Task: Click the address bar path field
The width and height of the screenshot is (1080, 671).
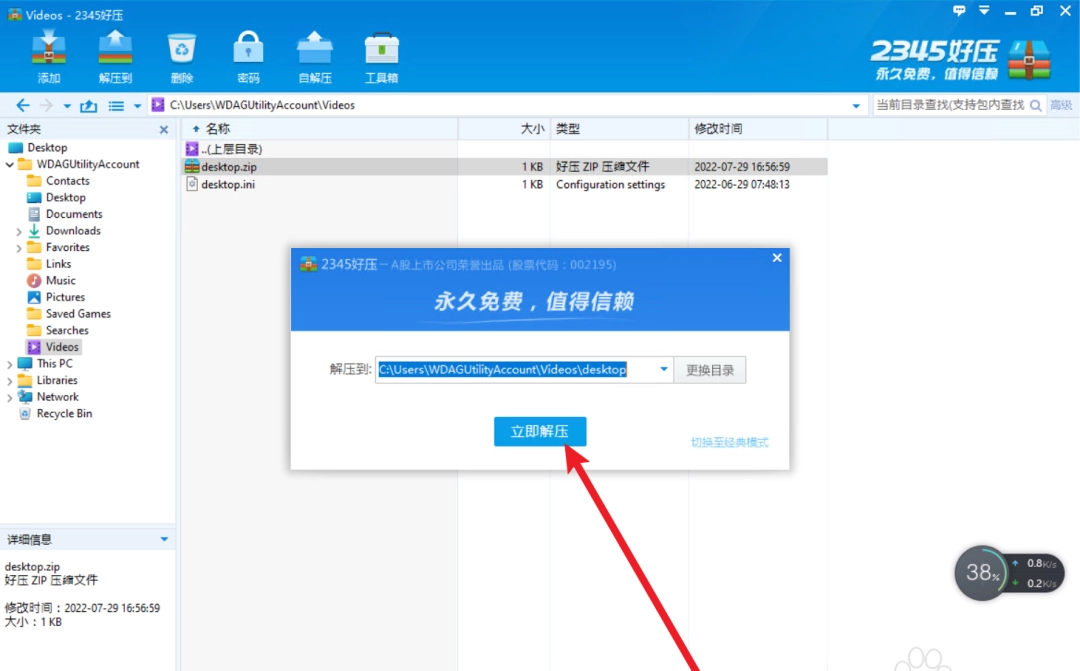Action: point(506,105)
